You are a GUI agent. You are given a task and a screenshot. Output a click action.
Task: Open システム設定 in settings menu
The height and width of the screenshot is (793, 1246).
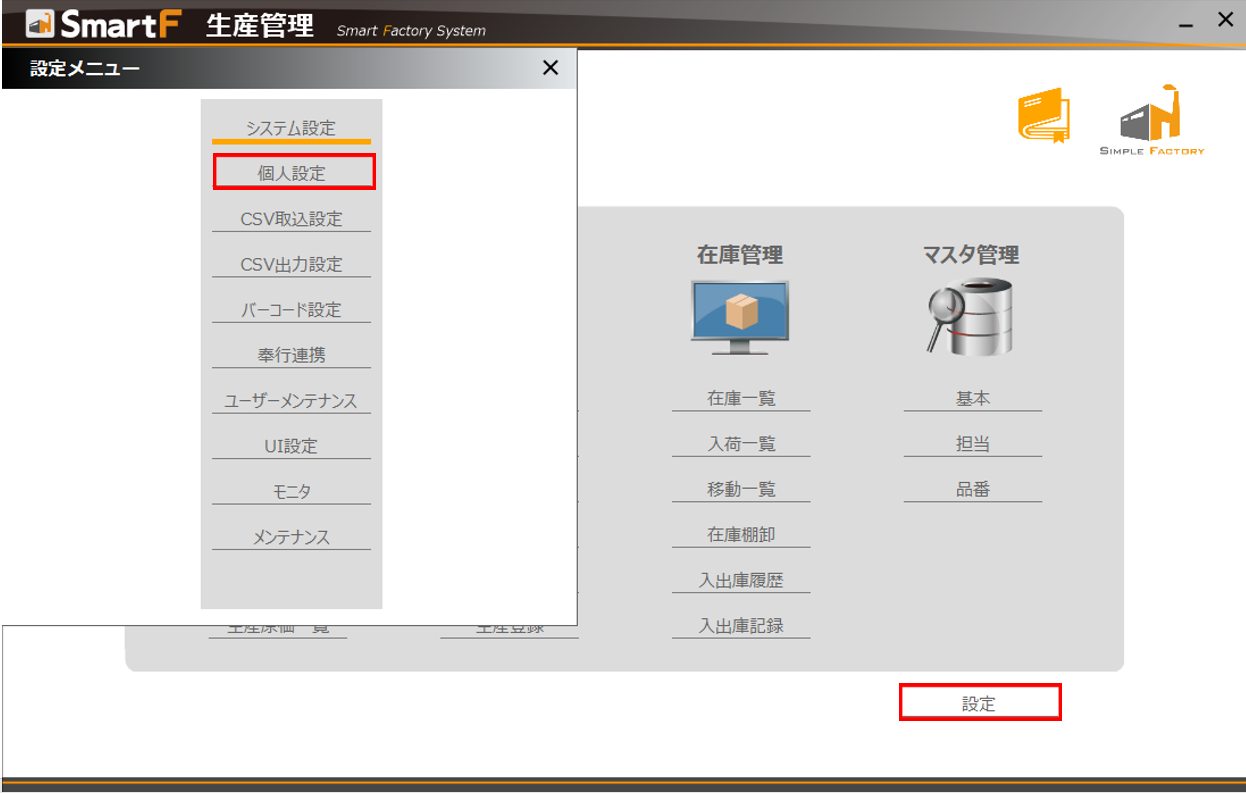(291, 128)
